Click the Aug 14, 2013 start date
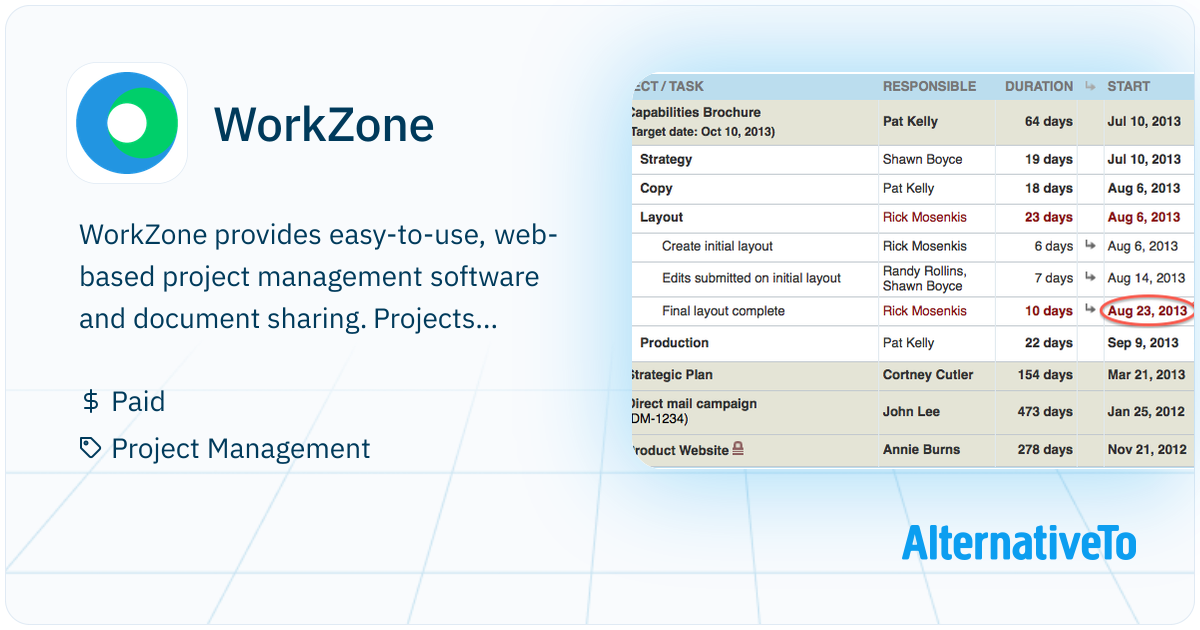This screenshot has width=1200, height=630. [1146, 278]
